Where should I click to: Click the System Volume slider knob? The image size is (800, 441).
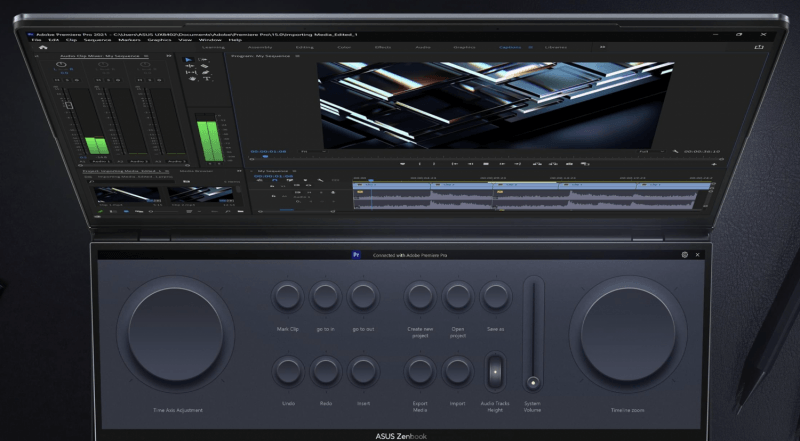click(x=533, y=382)
